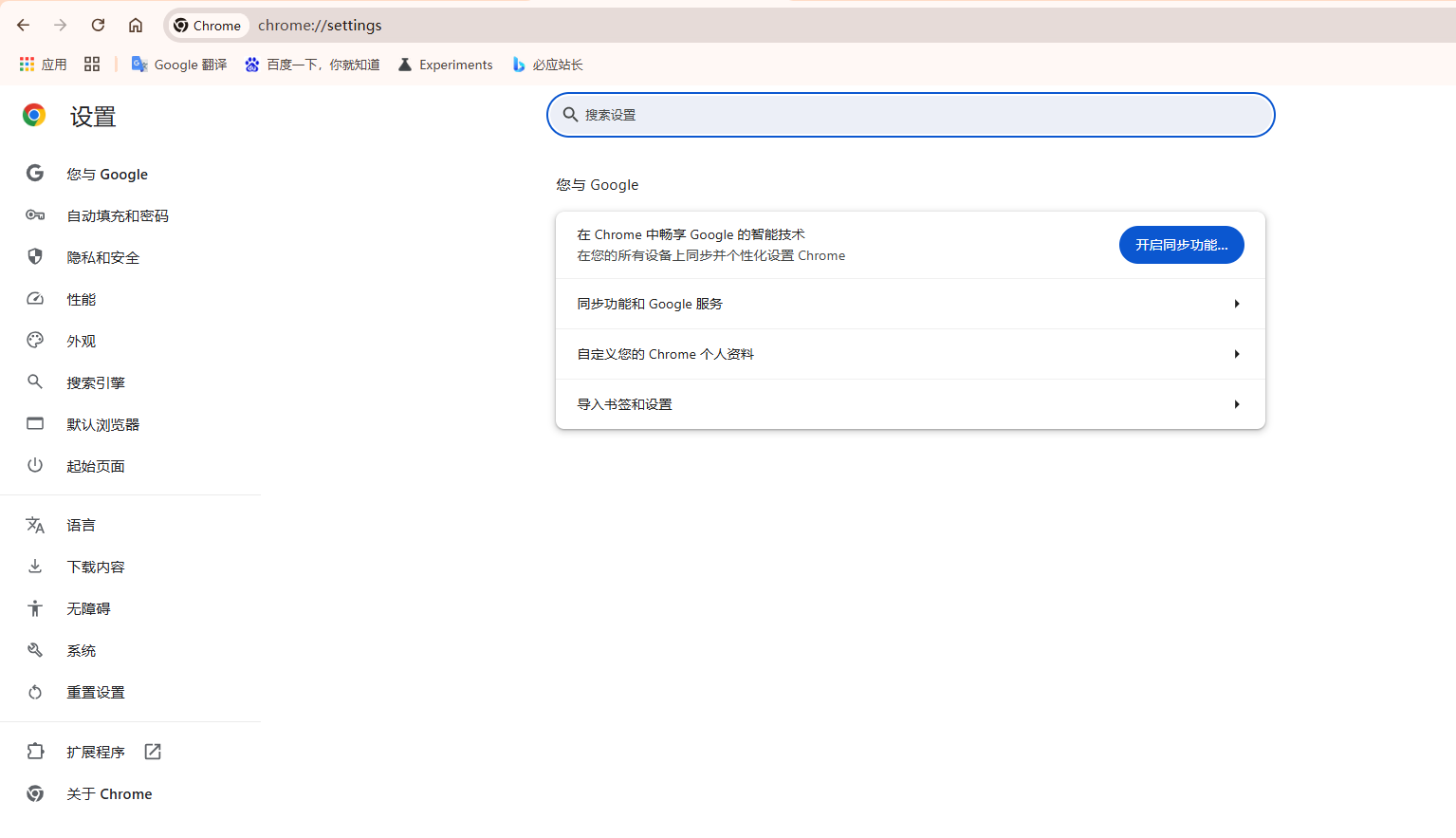This screenshot has width=1456, height=838.
Task: Click the search icon for 搜索引擎
Action: click(35, 382)
